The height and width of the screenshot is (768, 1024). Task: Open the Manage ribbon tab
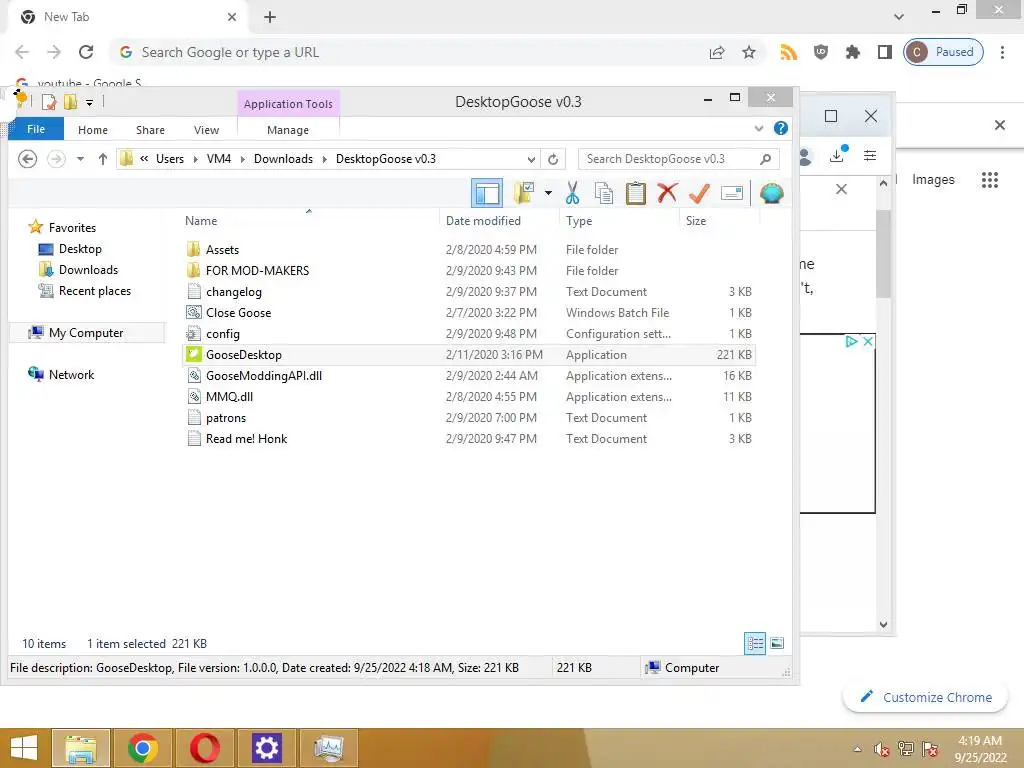tap(287, 130)
